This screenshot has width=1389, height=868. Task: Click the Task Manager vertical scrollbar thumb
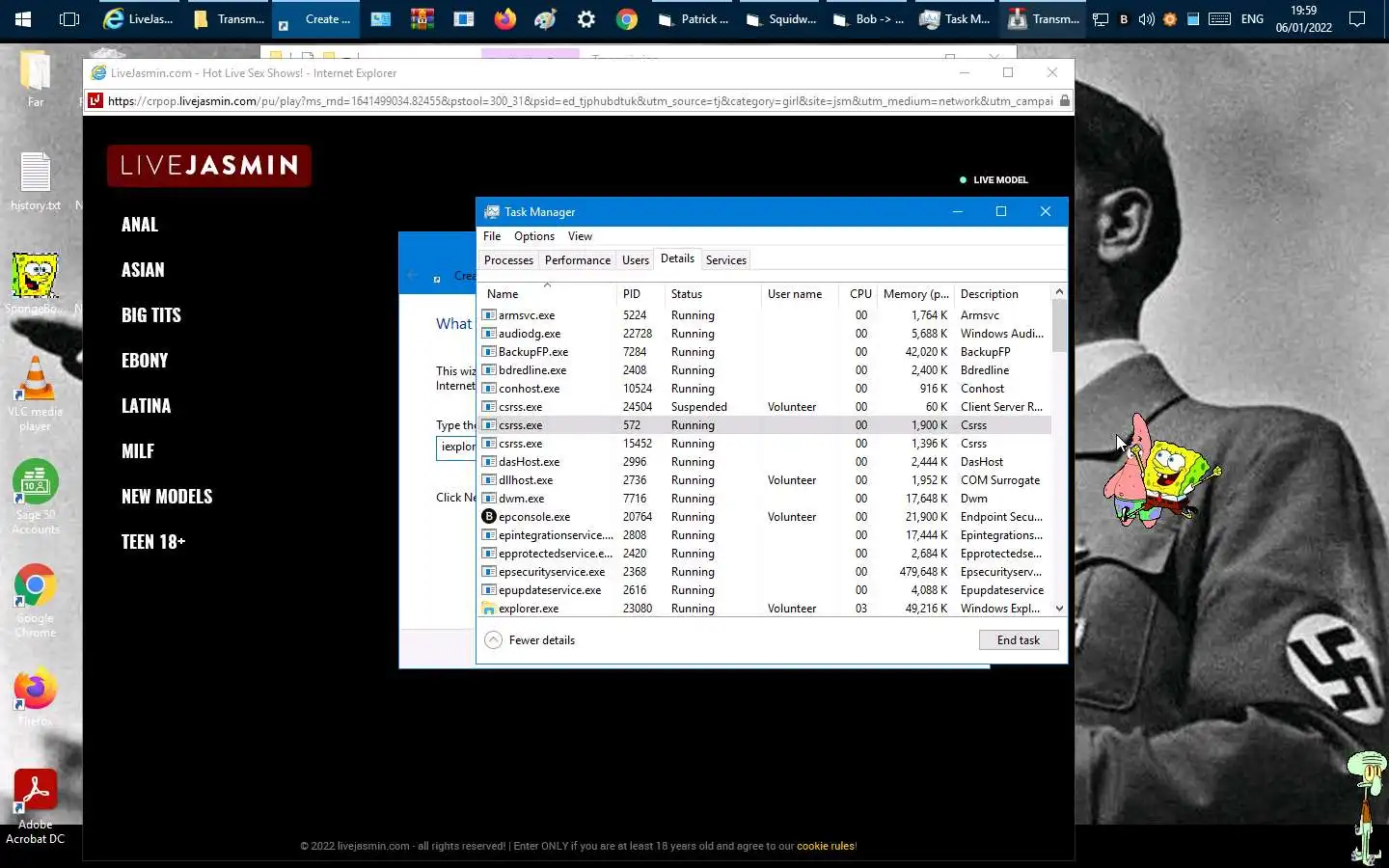pyautogui.click(x=1059, y=326)
